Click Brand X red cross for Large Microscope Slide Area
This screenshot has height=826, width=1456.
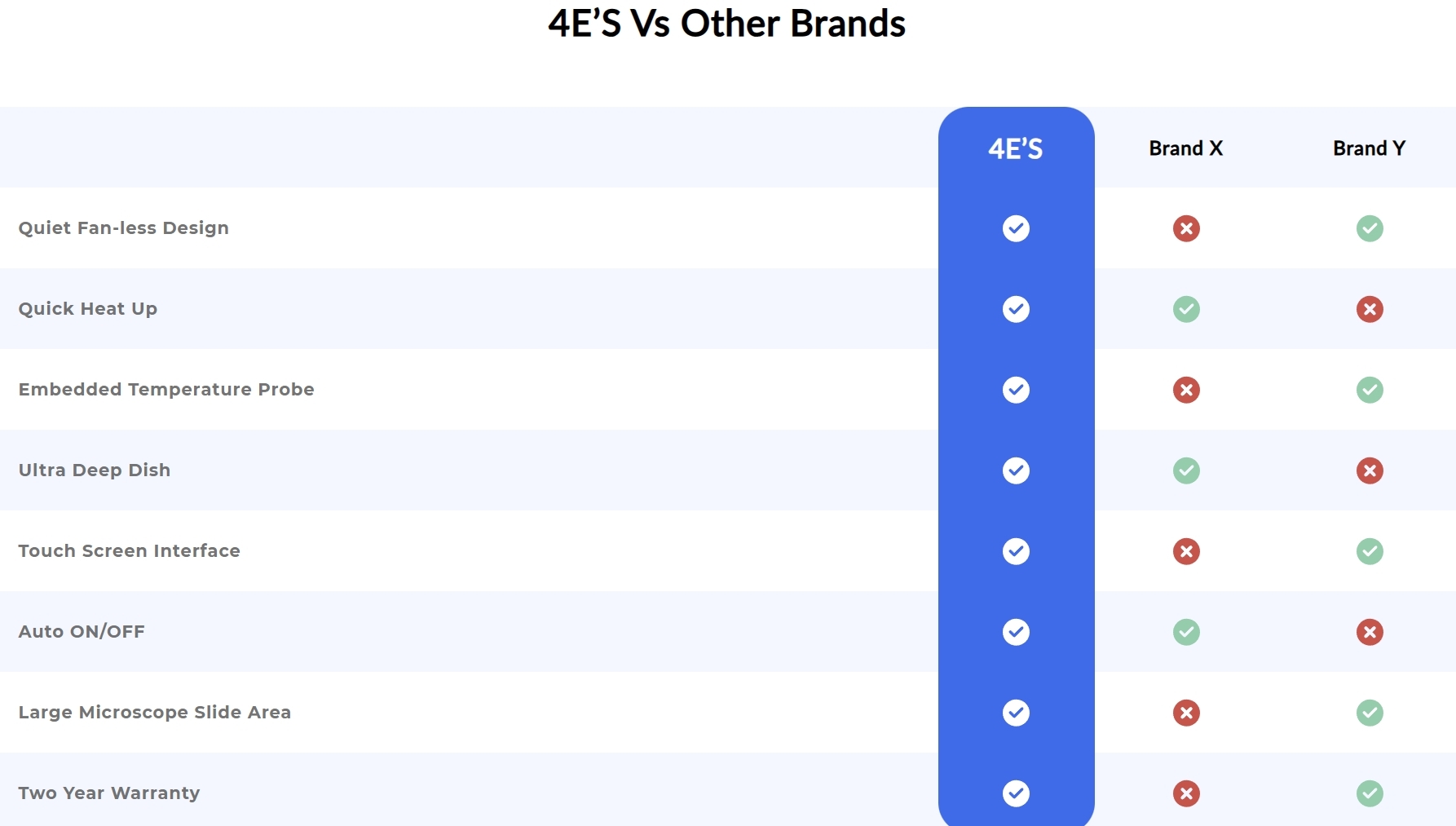(1186, 713)
